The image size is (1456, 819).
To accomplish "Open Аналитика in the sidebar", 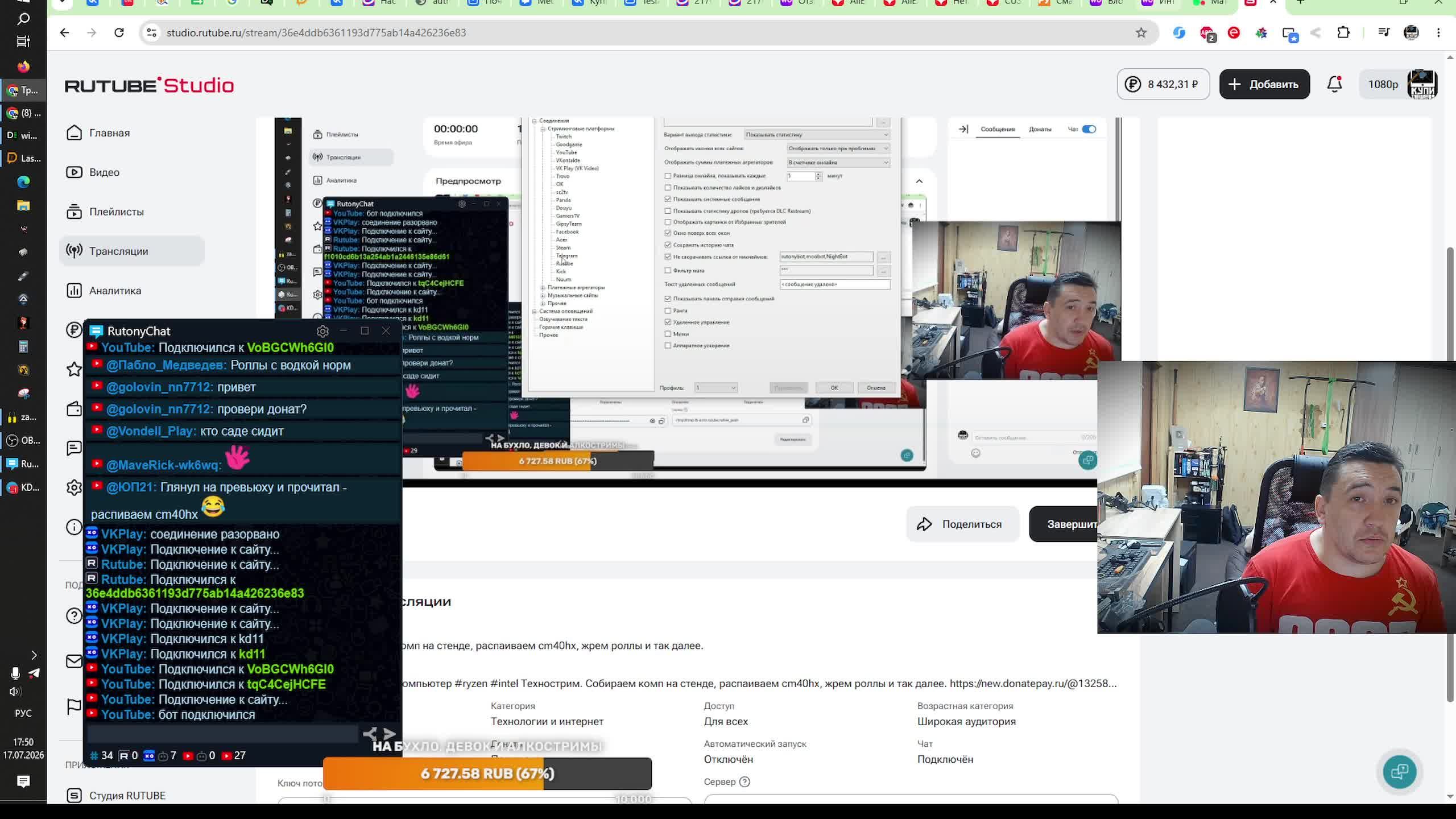I will click(x=104, y=290).
